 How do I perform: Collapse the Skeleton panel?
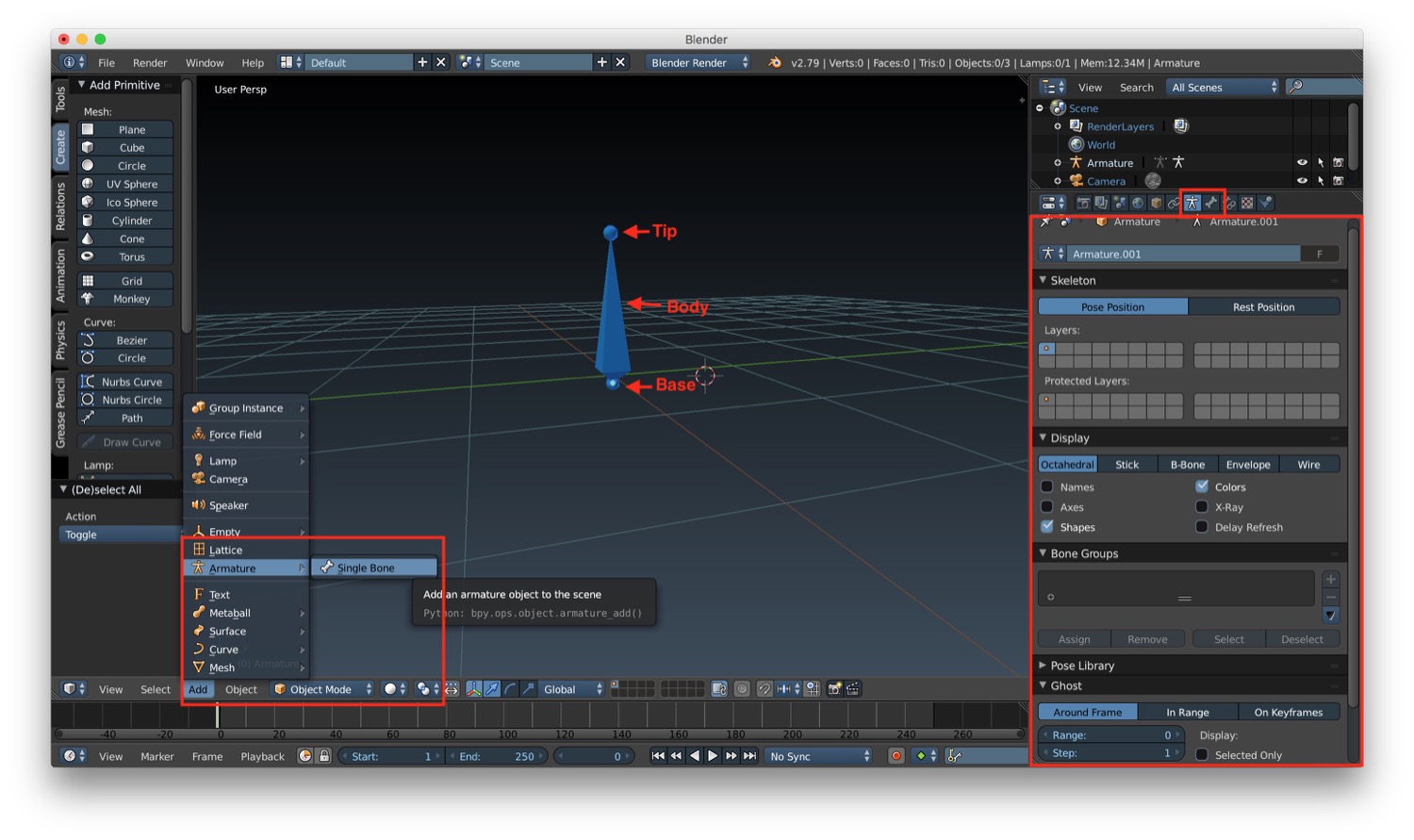pyautogui.click(x=1044, y=280)
